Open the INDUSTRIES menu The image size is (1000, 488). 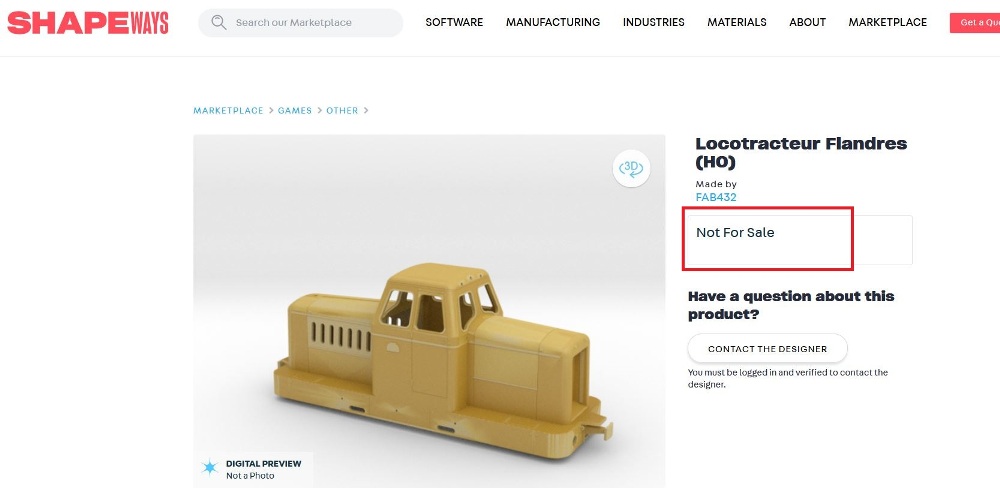click(654, 22)
